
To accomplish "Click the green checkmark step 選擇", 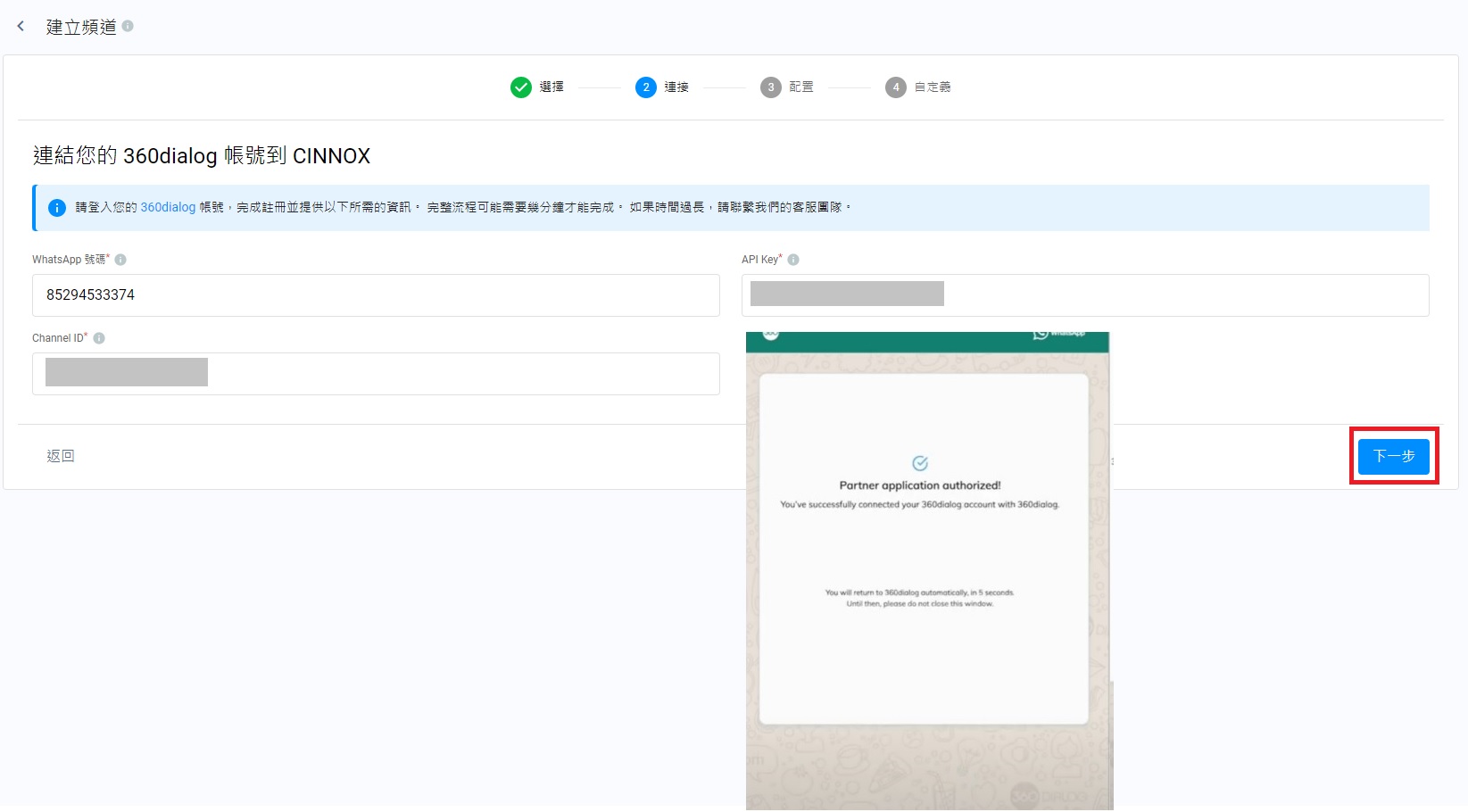I will pos(521,87).
